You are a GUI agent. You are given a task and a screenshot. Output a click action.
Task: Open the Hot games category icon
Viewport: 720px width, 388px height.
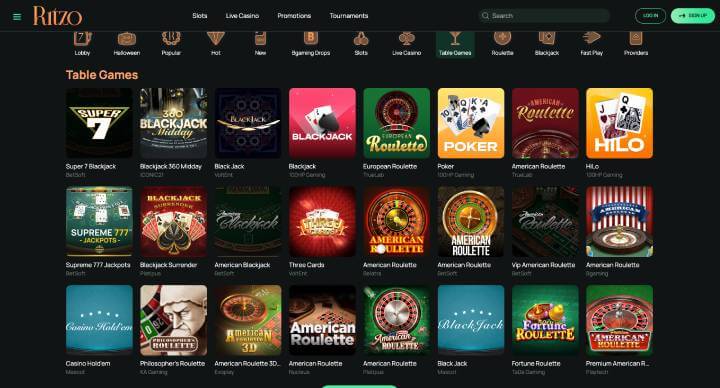click(x=215, y=39)
